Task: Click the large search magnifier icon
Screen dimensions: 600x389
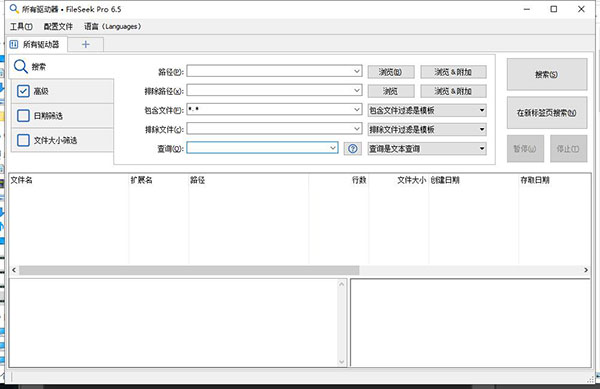Action: 21,67
